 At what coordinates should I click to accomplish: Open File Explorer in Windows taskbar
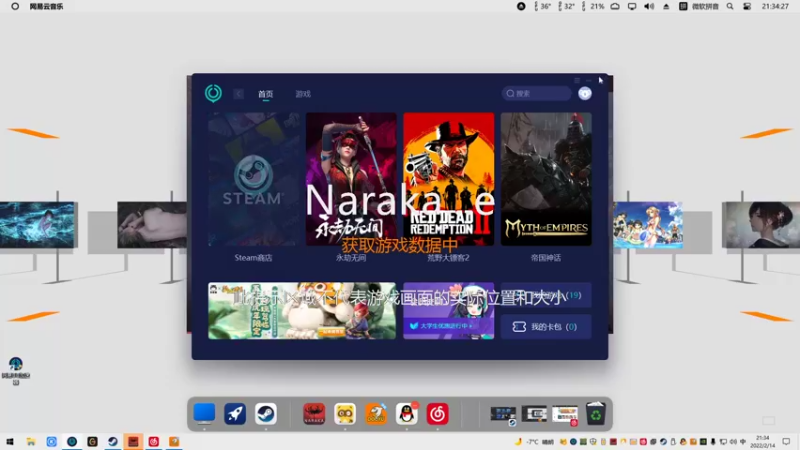pos(31,441)
